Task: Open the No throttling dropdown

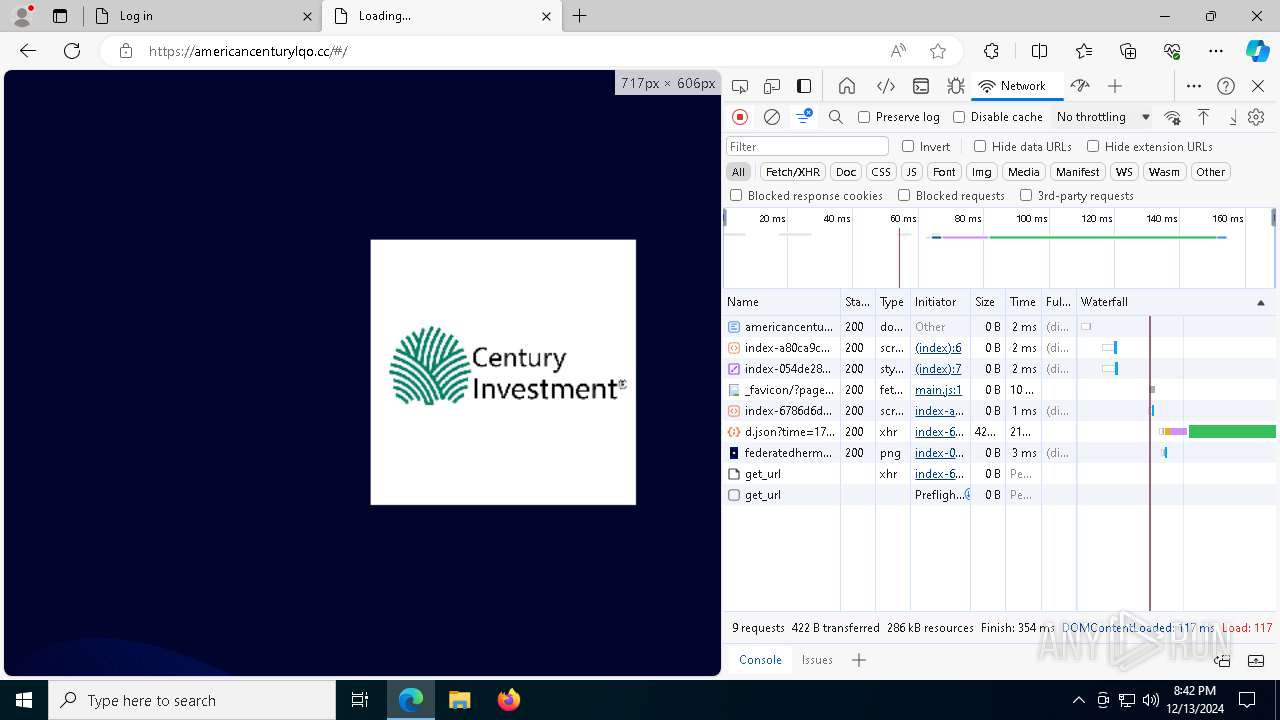Action: (x=1103, y=117)
